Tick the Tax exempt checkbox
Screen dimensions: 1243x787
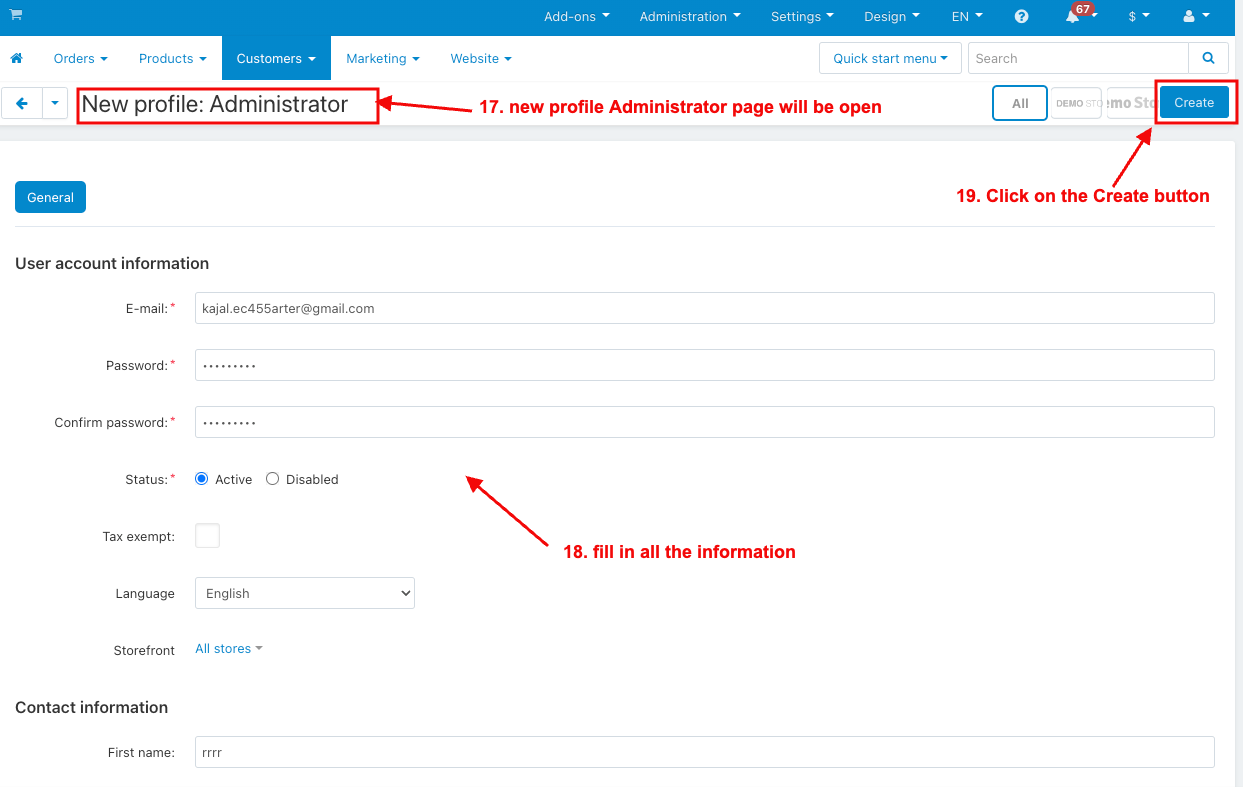pyautogui.click(x=207, y=535)
